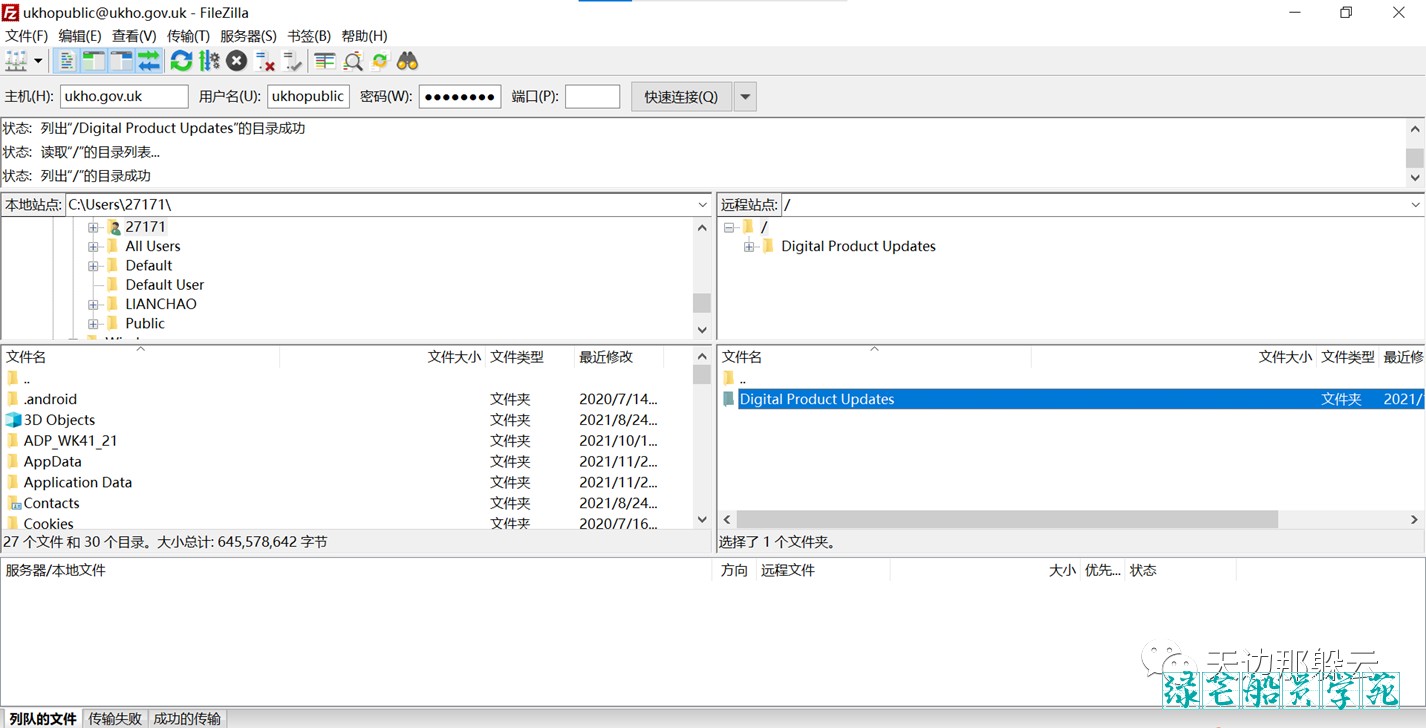
Task: Open the 服务器(S) menu
Action: [x=248, y=36]
